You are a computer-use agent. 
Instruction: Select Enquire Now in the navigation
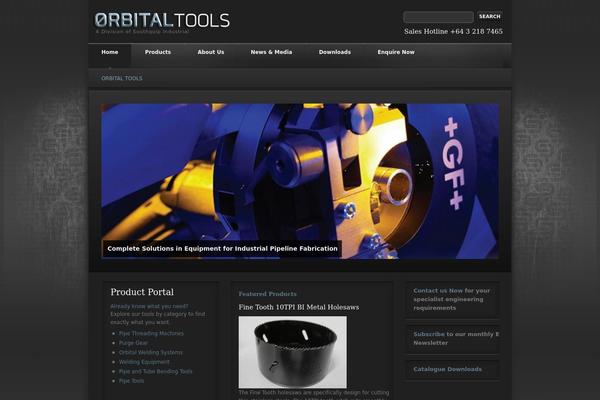396,52
